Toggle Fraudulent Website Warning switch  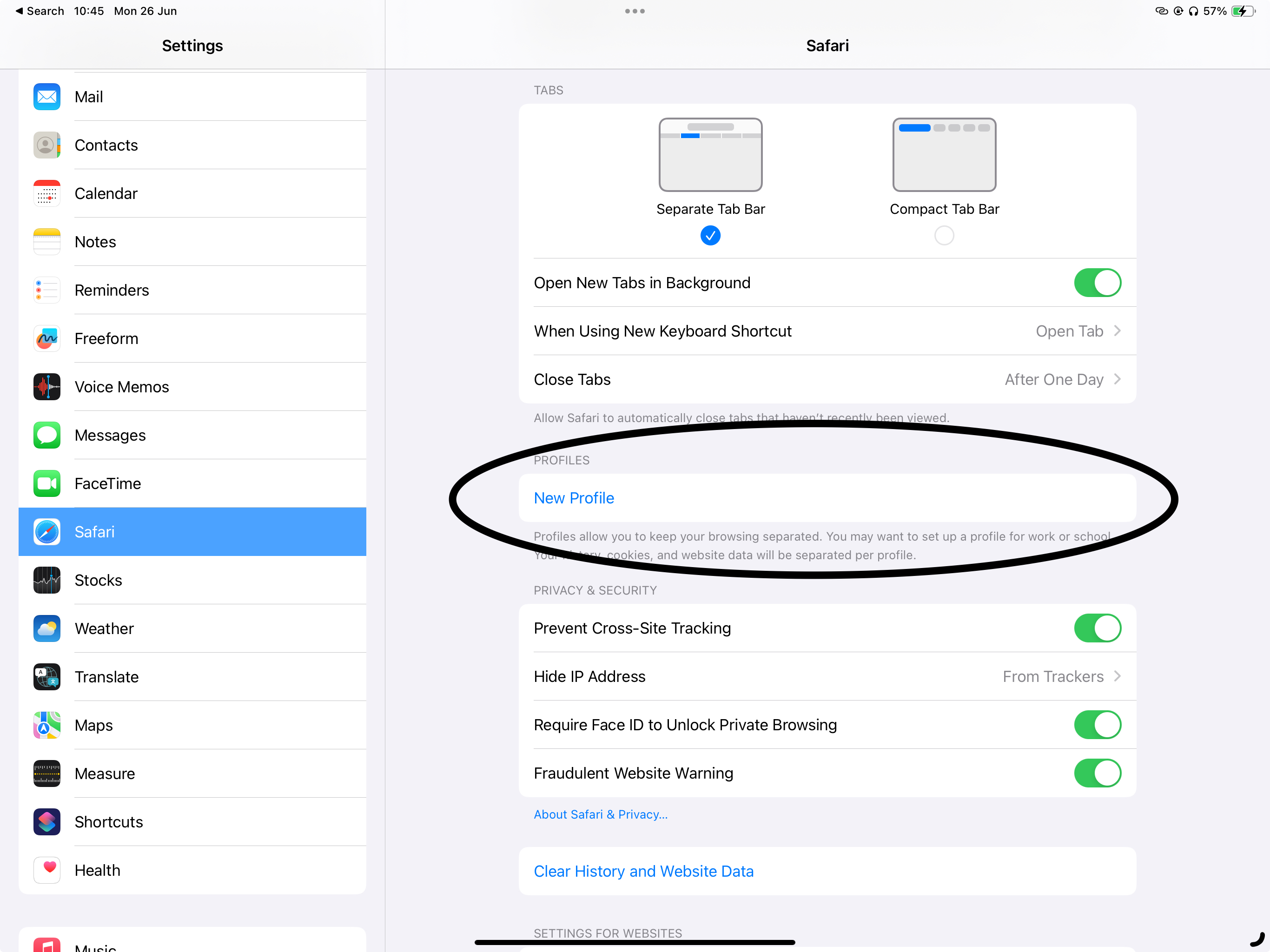click(1097, 773)
